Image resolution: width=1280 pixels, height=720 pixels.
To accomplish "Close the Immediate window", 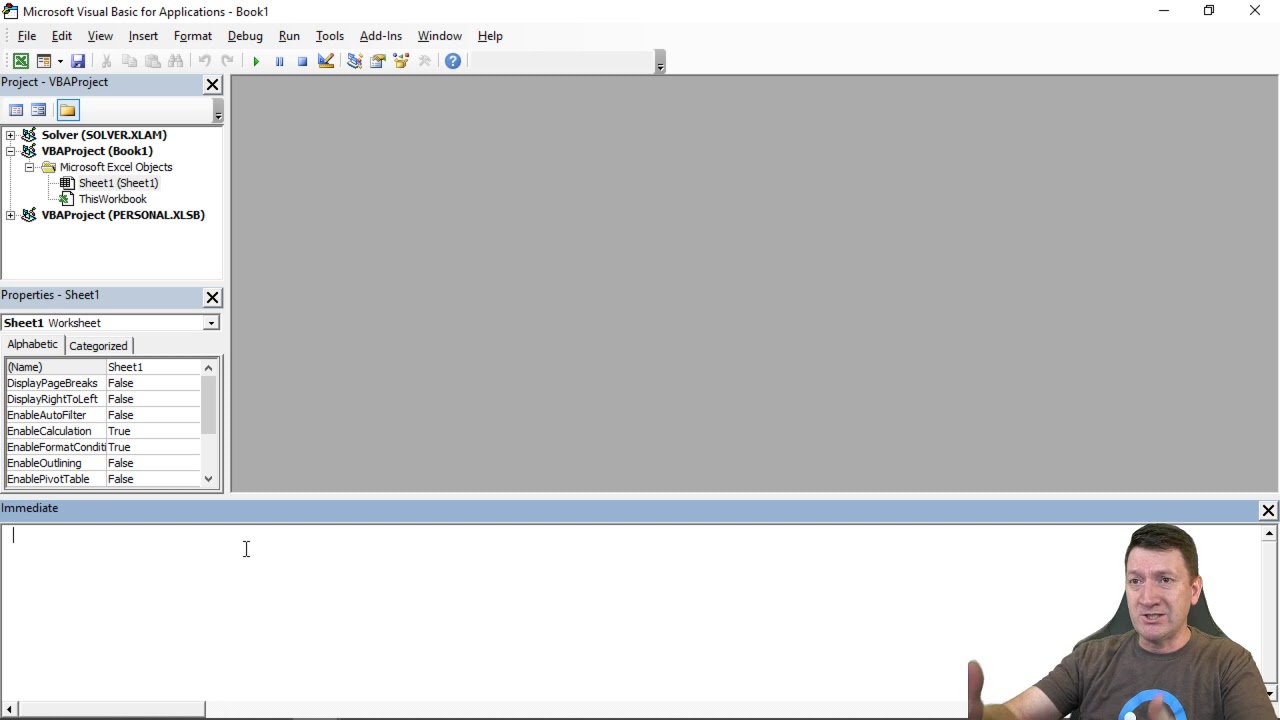I will point(1268,511).
